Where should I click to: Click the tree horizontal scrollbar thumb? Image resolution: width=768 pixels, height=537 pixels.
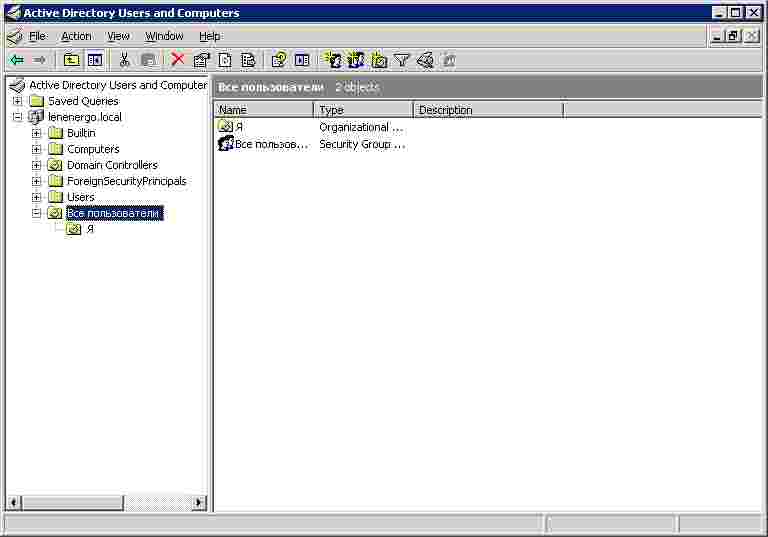click(x=72, y=502)
